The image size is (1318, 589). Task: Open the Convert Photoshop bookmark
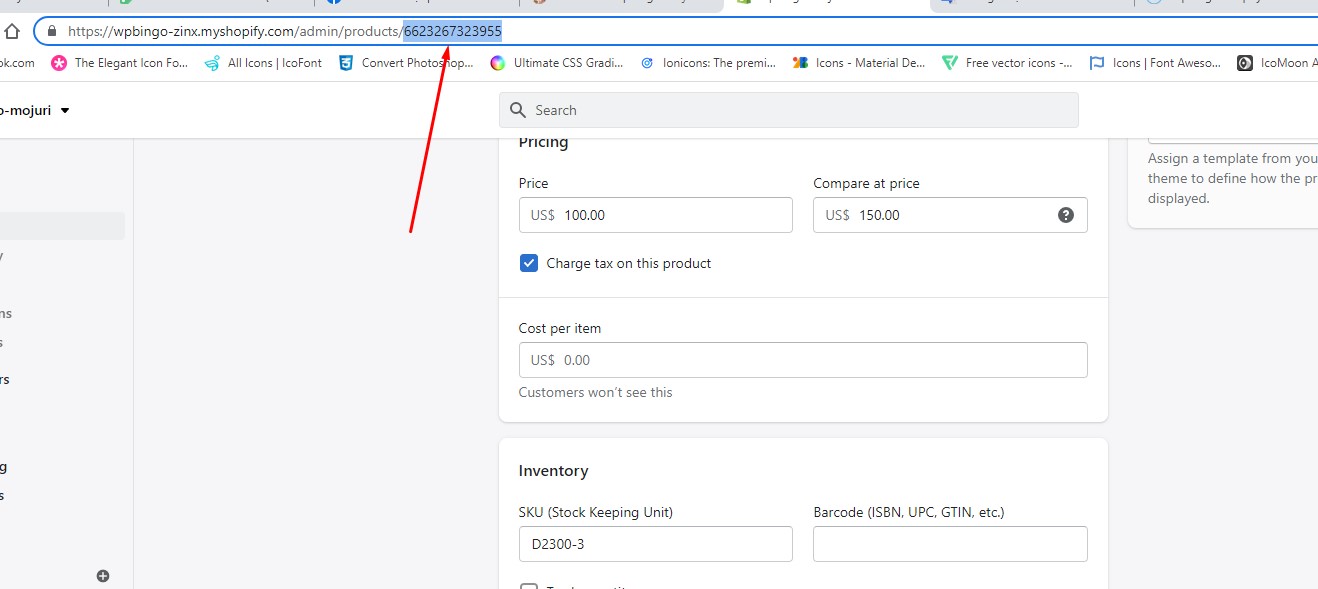pyautogui.click(x=406, y=63)
